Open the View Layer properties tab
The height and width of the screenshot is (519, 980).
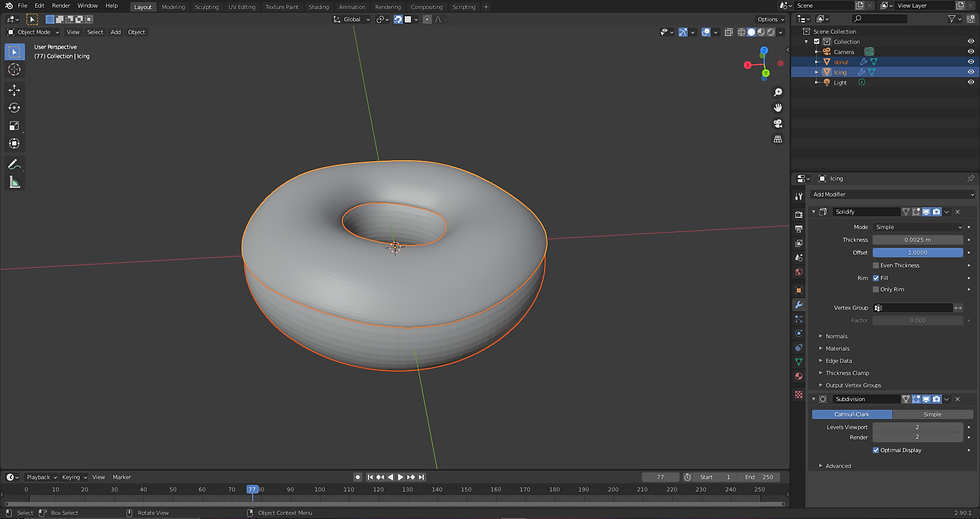(798, 243)
